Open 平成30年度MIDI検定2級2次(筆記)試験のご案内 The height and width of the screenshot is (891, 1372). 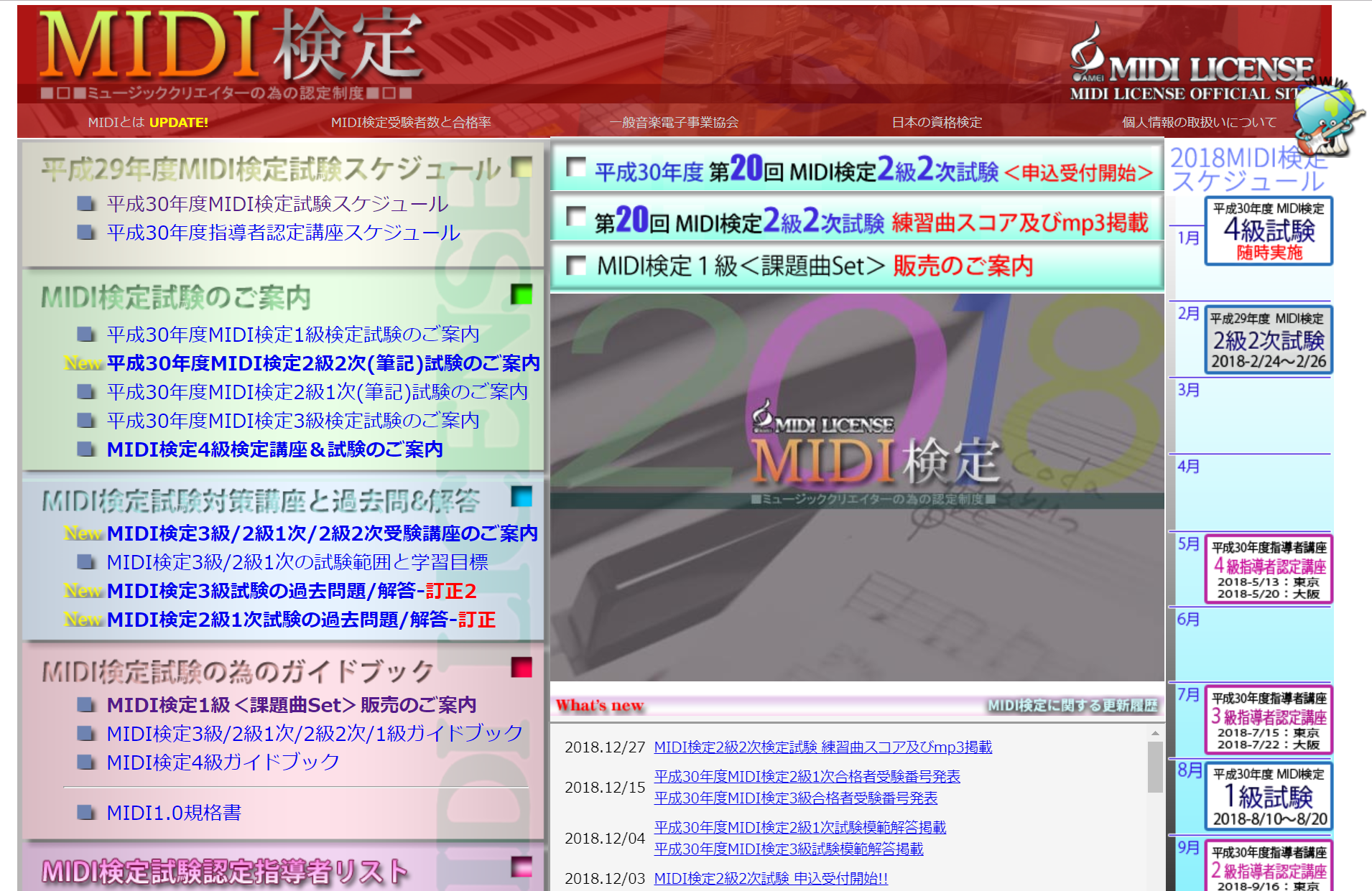pos(323,363)
